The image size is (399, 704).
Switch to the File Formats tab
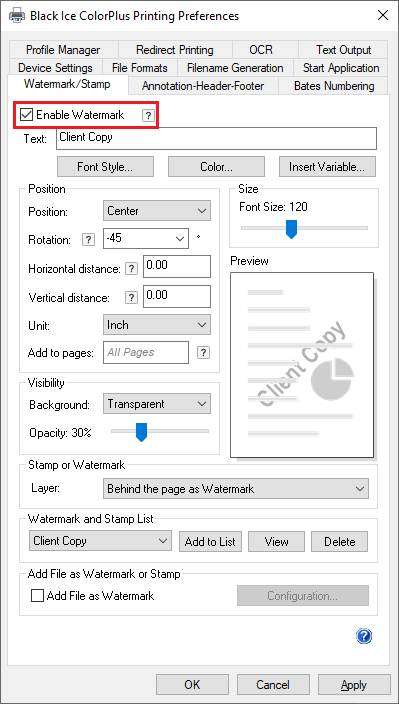click(140, 68)
